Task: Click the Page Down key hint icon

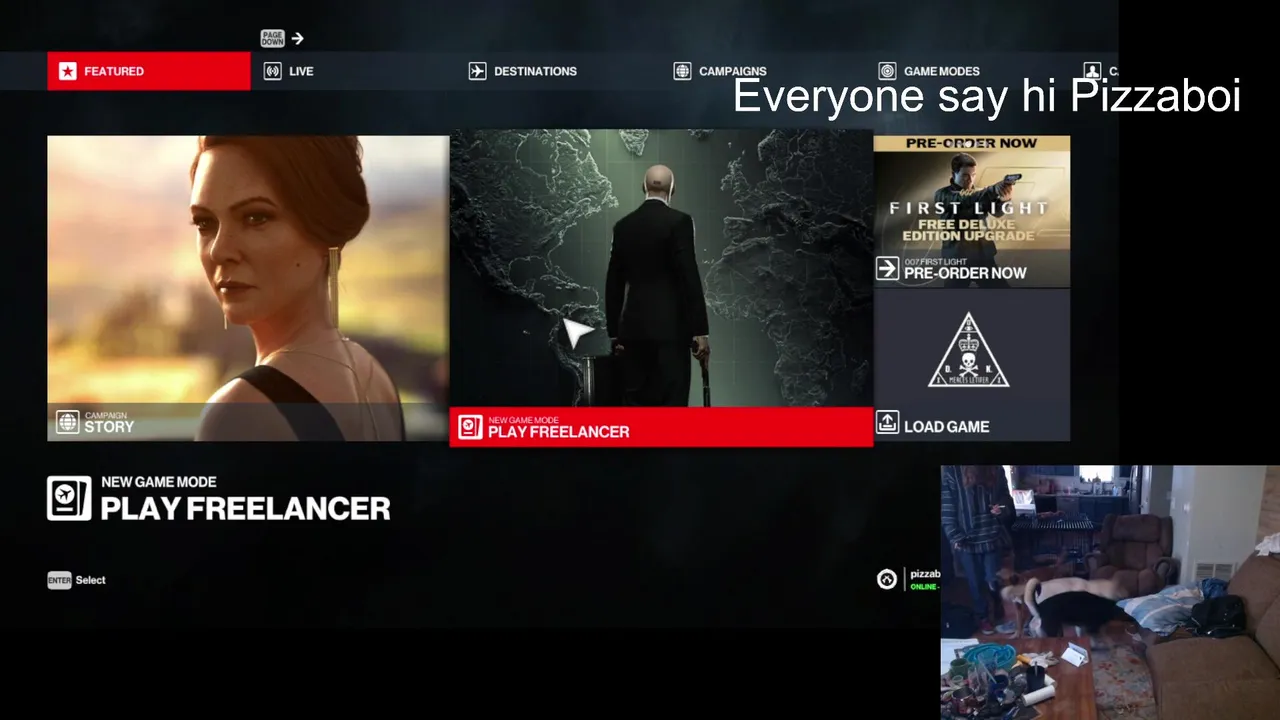Action: pos(273,38)
